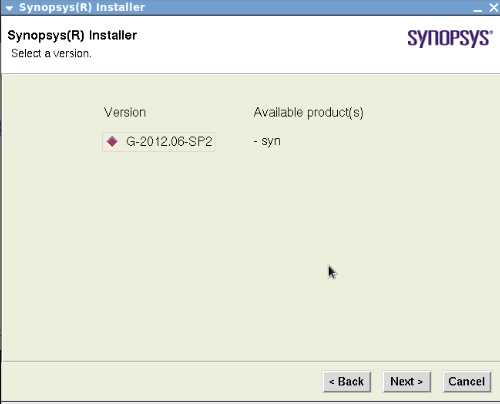Click the '- syn' available product text
The width and height of the screenshot is (500, 404).
pyautogui.click(x=267, y=141)
